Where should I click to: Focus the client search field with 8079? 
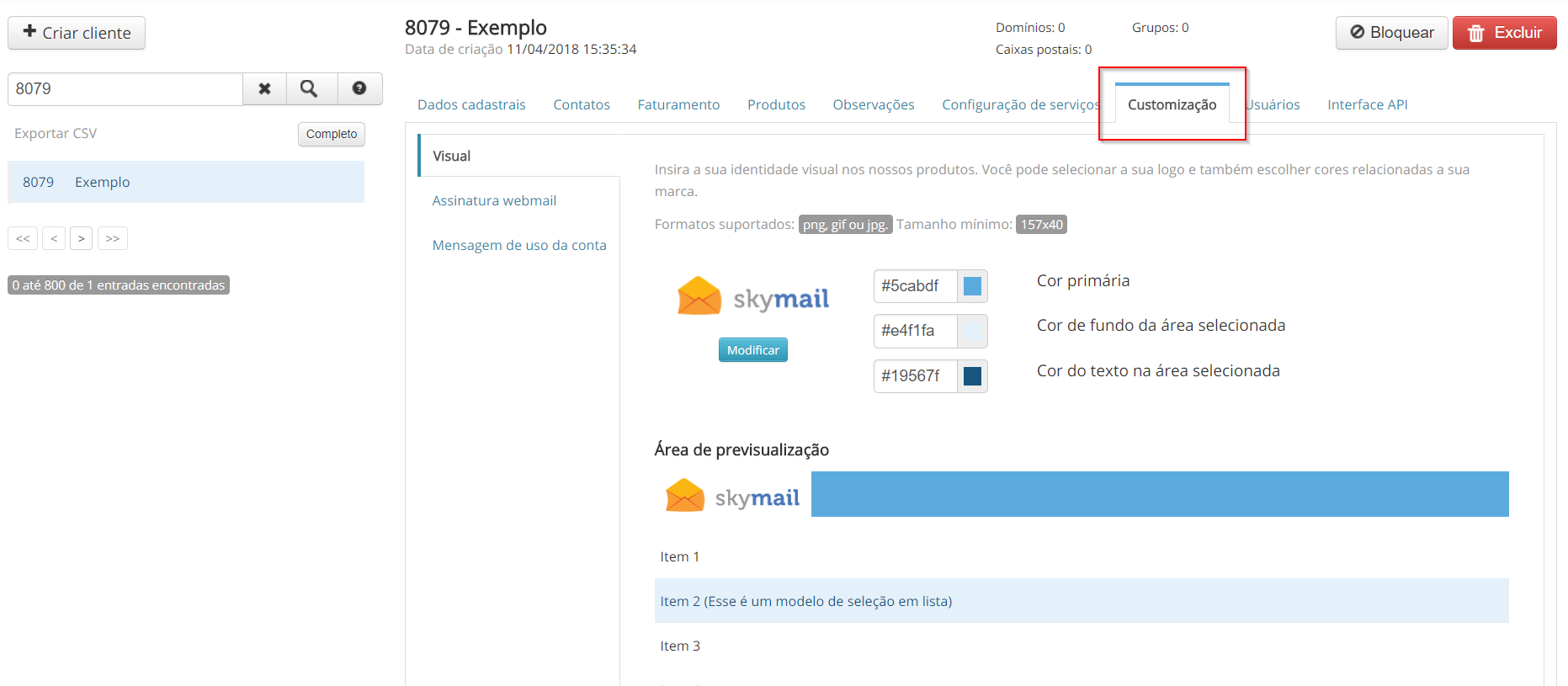pos(125,88)
